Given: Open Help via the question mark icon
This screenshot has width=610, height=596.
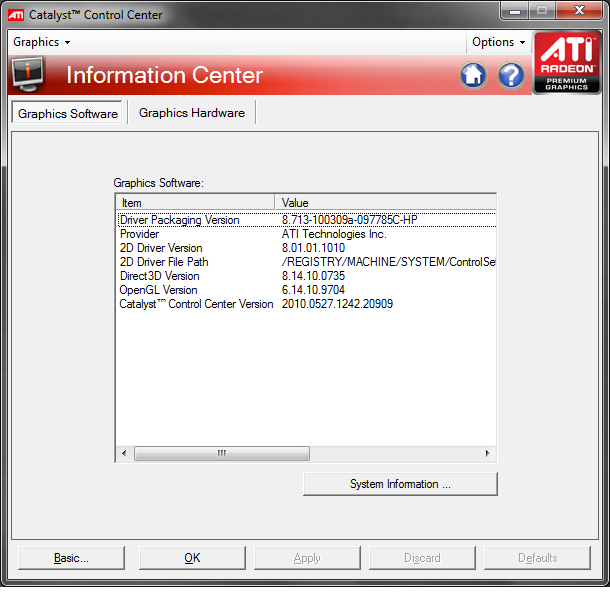Looking at the screenshot, I should click(x=511, y=75).
